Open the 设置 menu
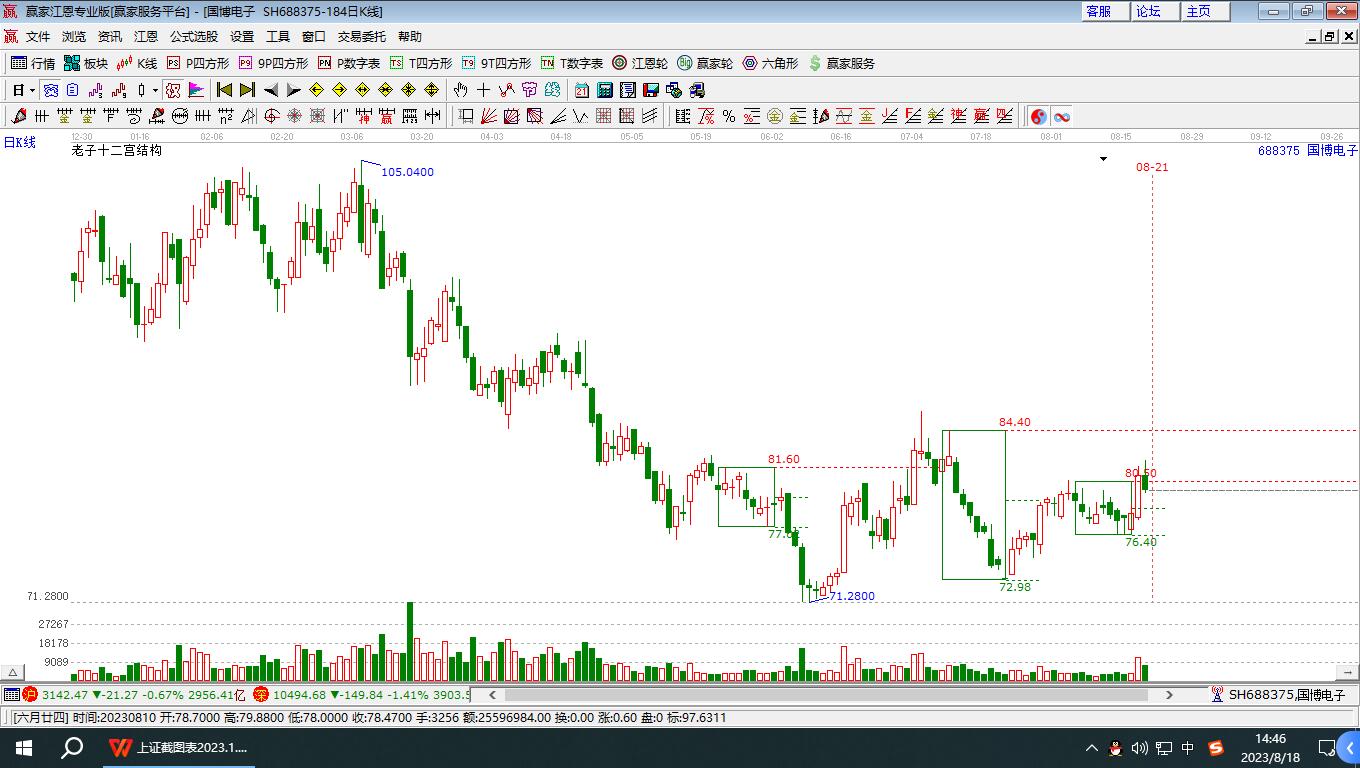The width and height of the screenshot is (1360, 768). click(242, 36)
